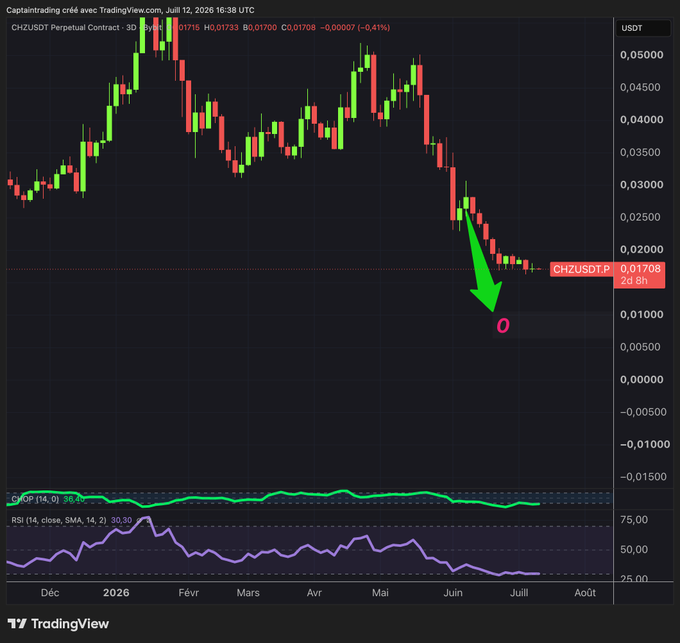Click the CHOP value 36,40
Viewport: 680px width, 643px height.
[74, 499]
